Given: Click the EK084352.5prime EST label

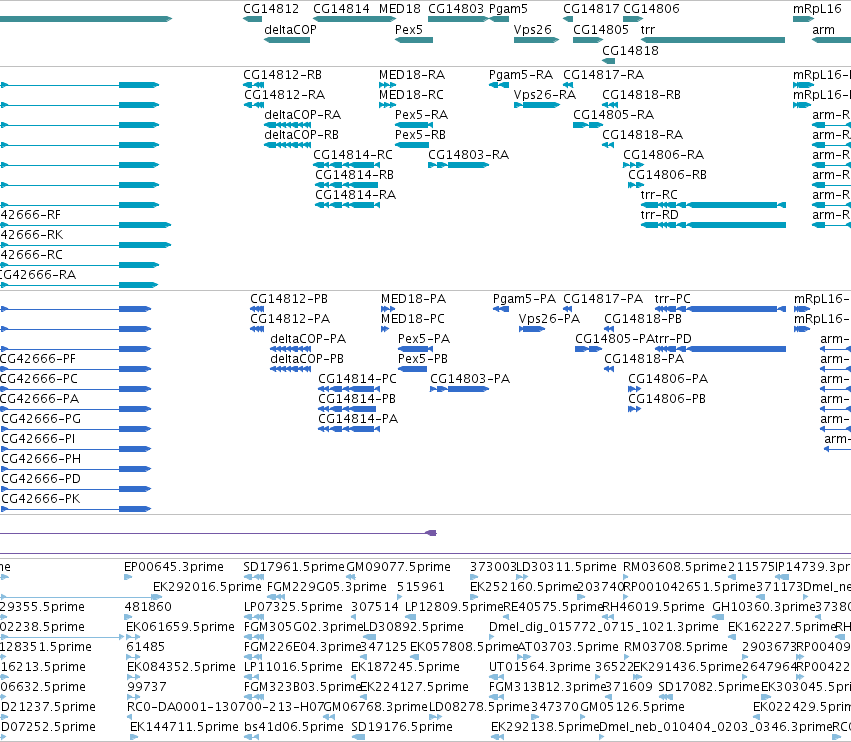Looking at the screenshot, I should (x=182, y=667).
